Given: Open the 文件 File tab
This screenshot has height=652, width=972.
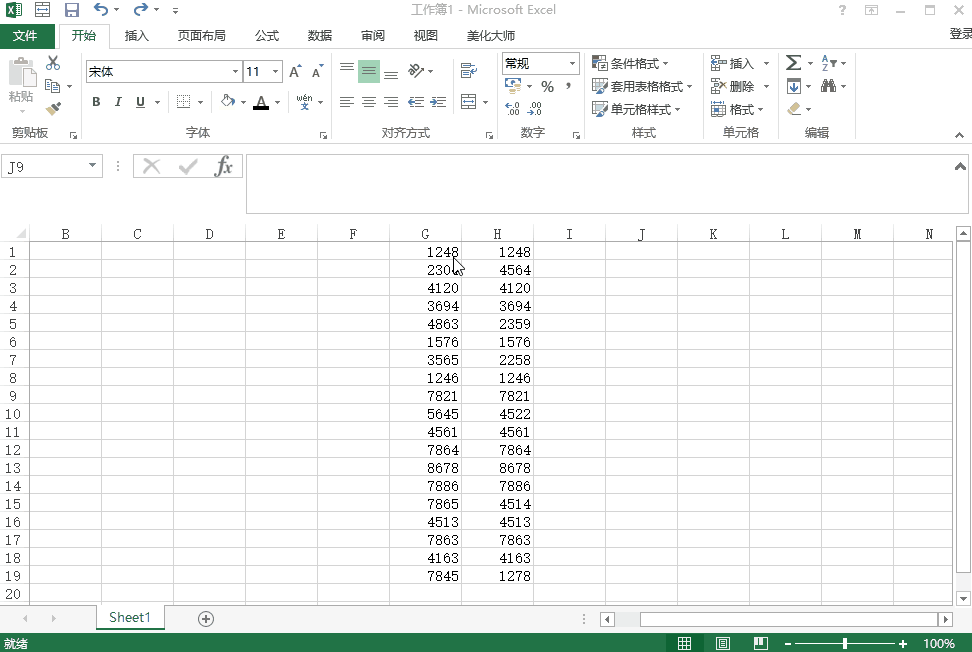Looking at the screenshot, I should tap(26, 36).
